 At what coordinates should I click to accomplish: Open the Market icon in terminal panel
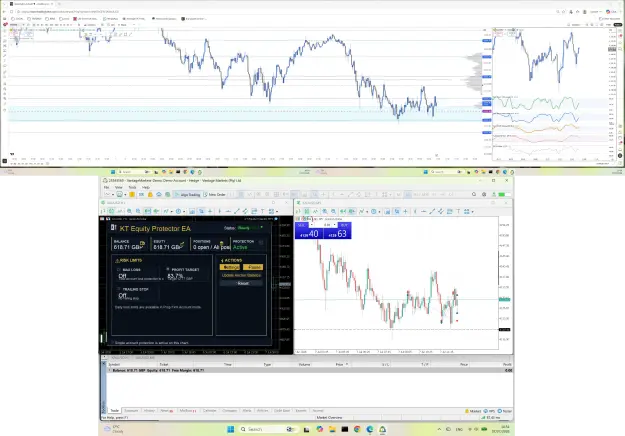(473, 411)
